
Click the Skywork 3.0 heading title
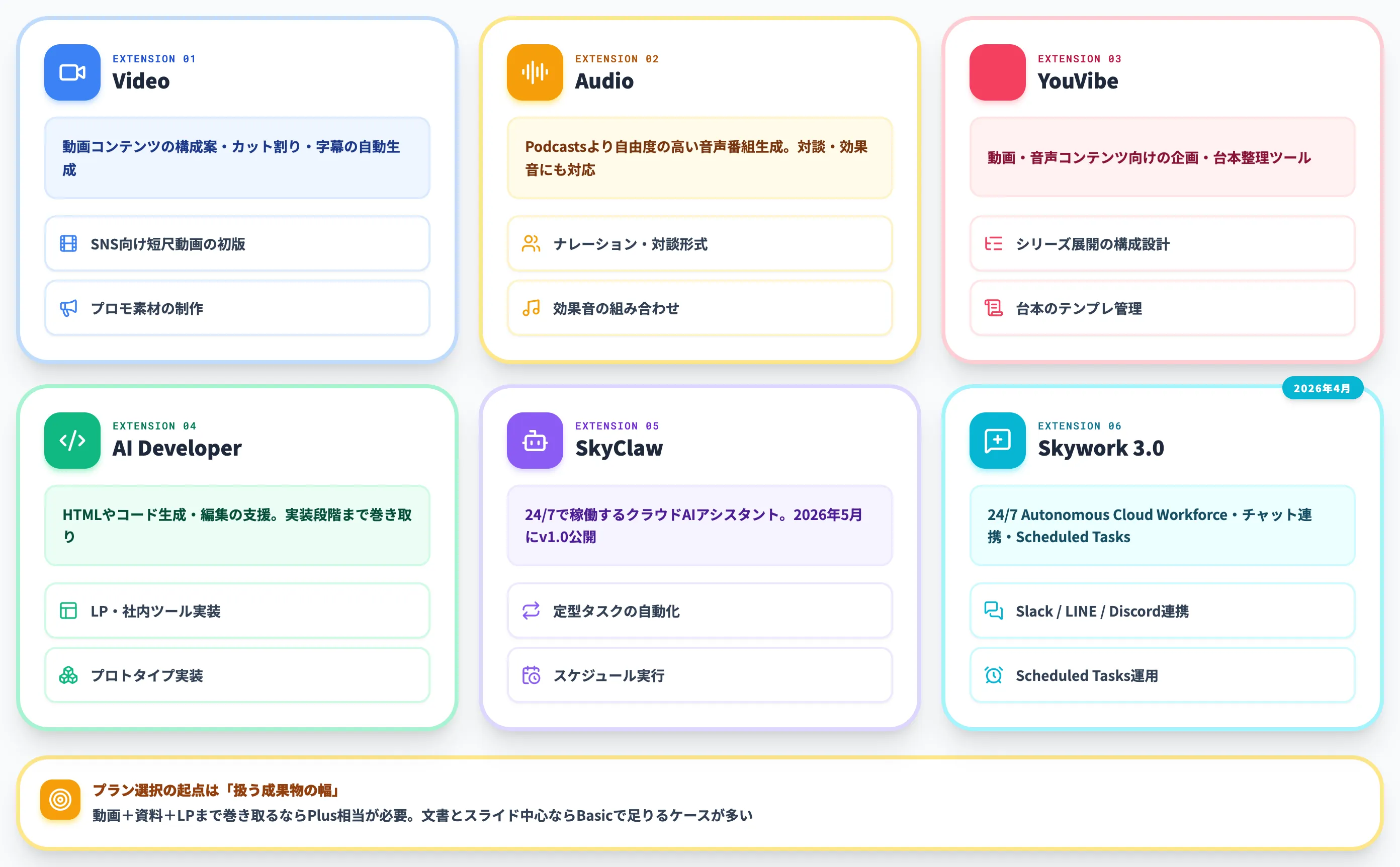tap(1101, 448)
